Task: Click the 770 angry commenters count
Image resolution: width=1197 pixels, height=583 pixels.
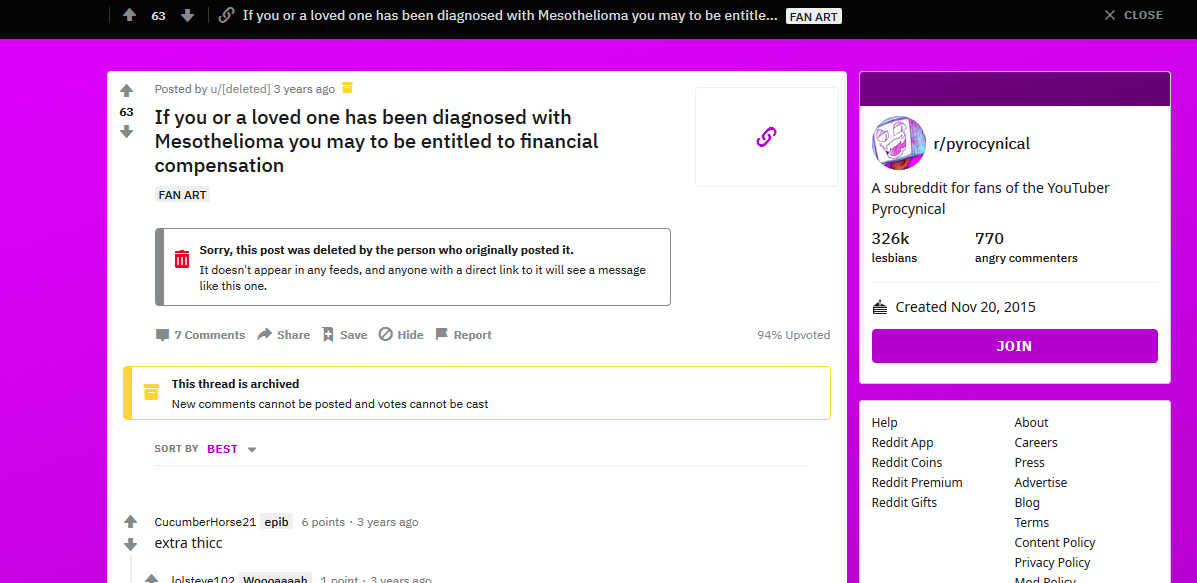Action: point(1026,247)
